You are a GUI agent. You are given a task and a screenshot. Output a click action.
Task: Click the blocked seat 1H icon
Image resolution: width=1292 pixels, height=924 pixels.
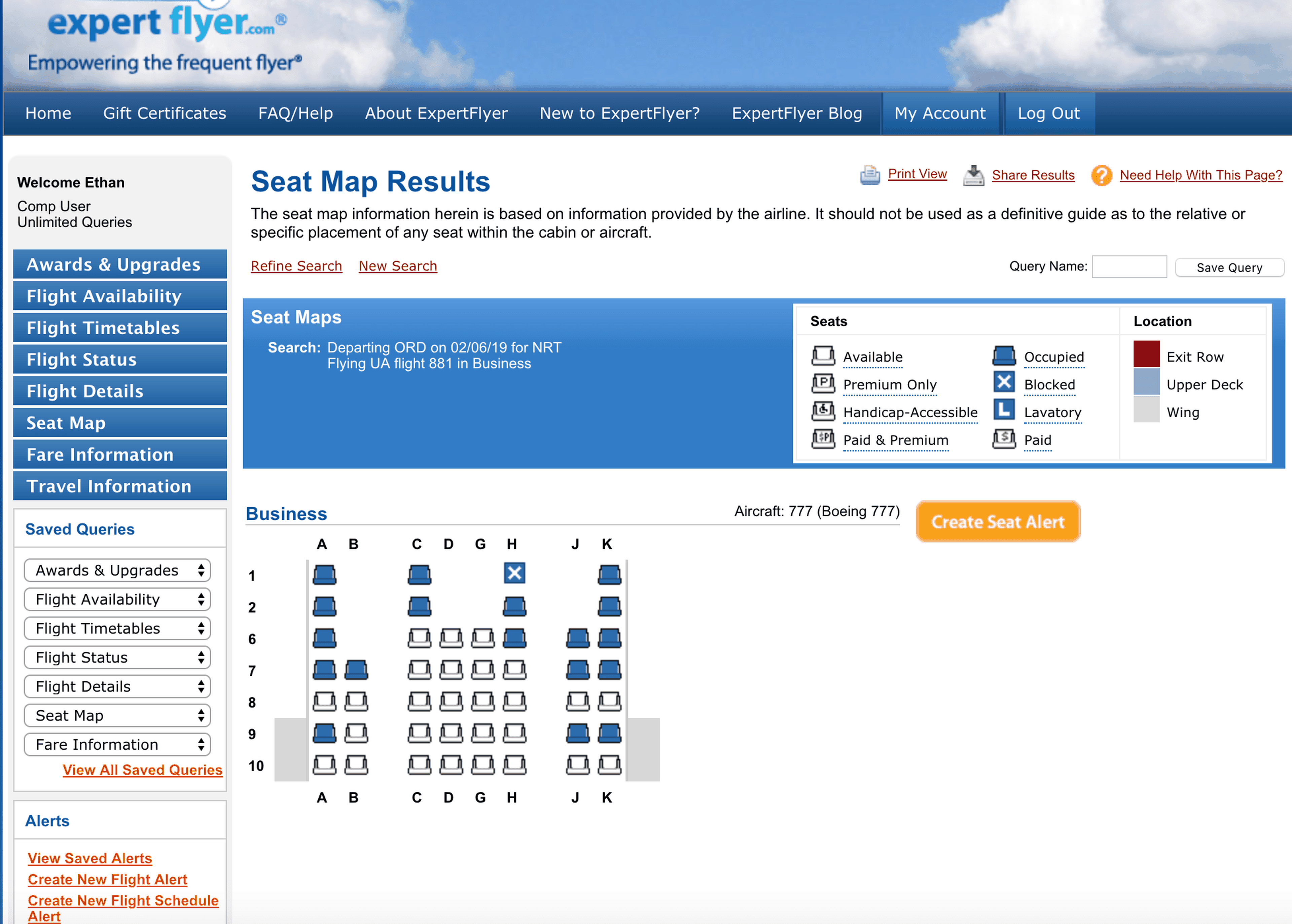coord(514,573)
